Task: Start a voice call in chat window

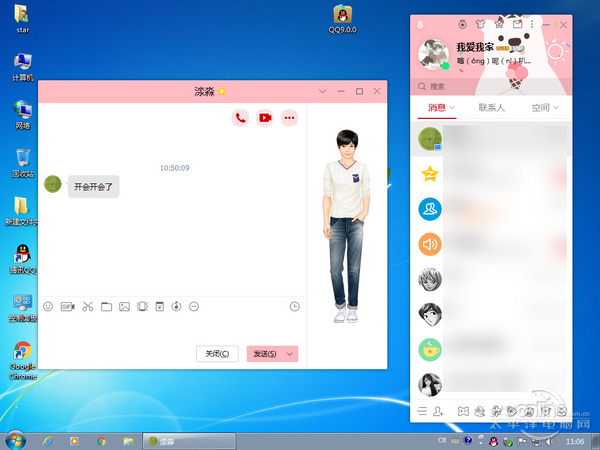Action: (x=240, y=118)
